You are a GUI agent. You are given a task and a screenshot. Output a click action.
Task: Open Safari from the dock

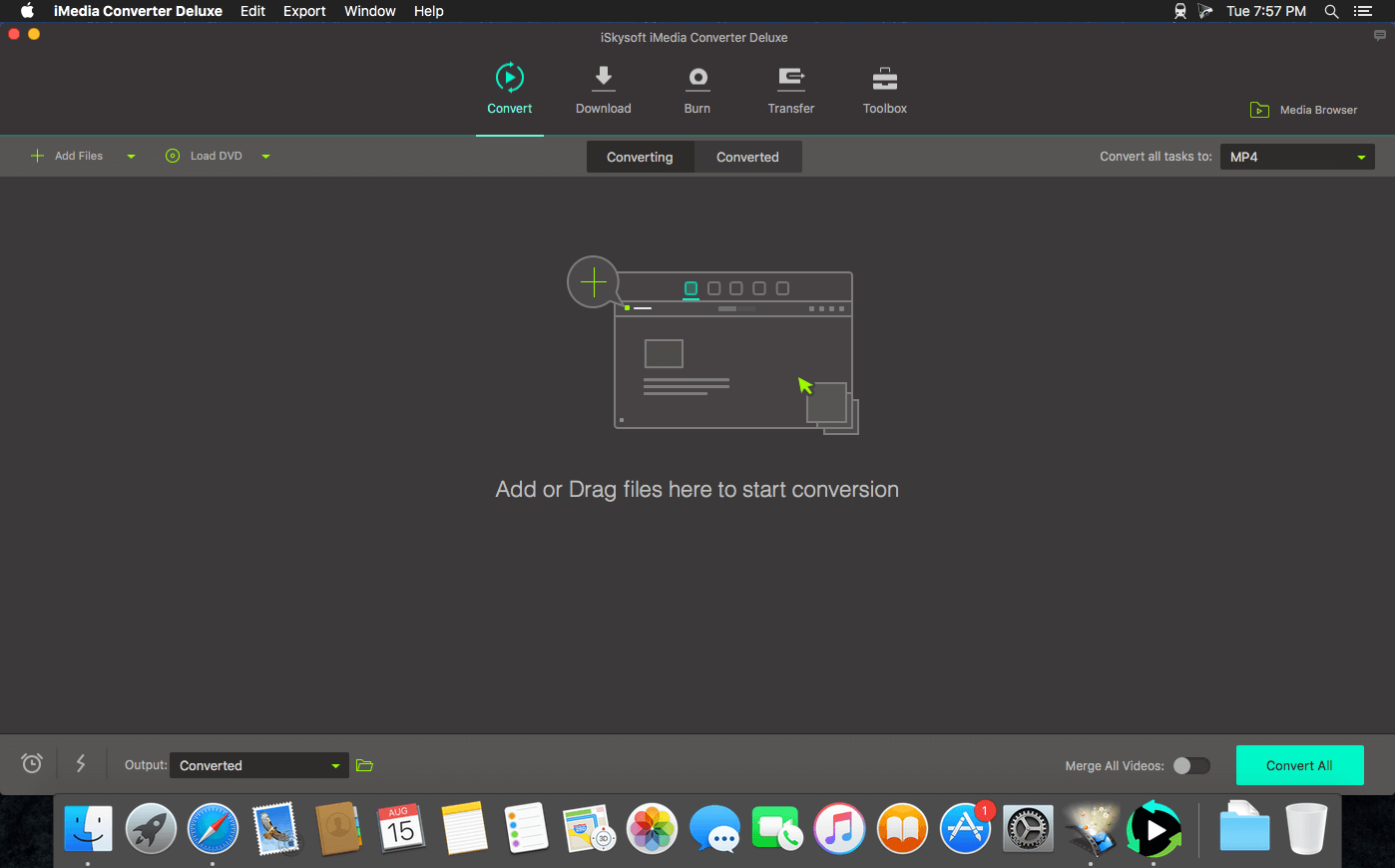[x=214, y=828]
